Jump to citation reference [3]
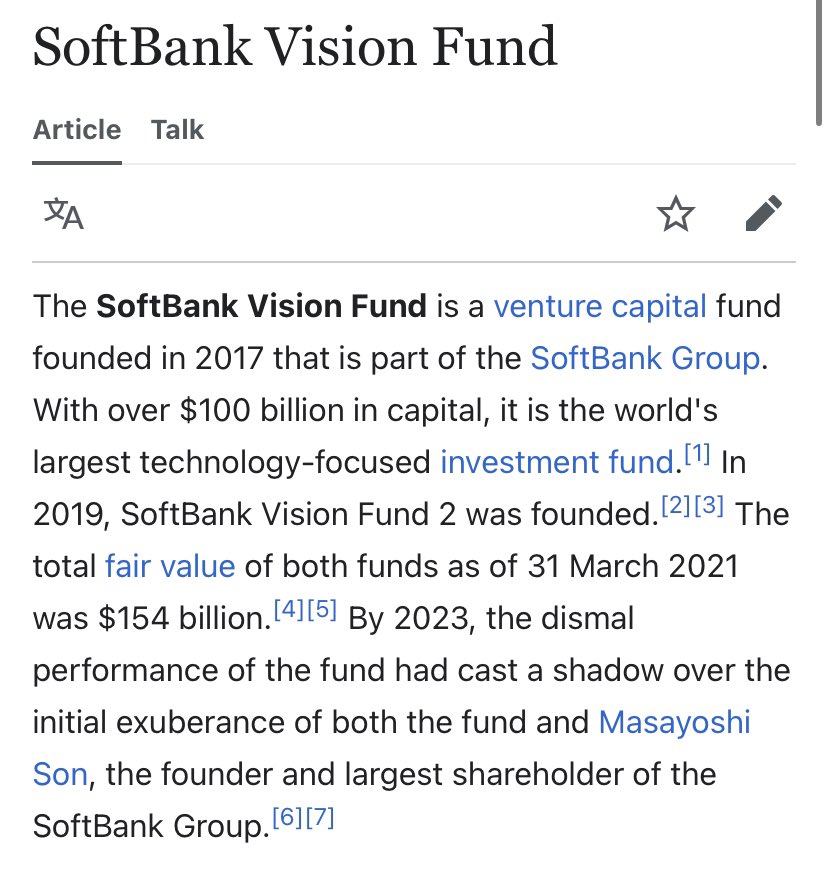 [x=708, y=507]
